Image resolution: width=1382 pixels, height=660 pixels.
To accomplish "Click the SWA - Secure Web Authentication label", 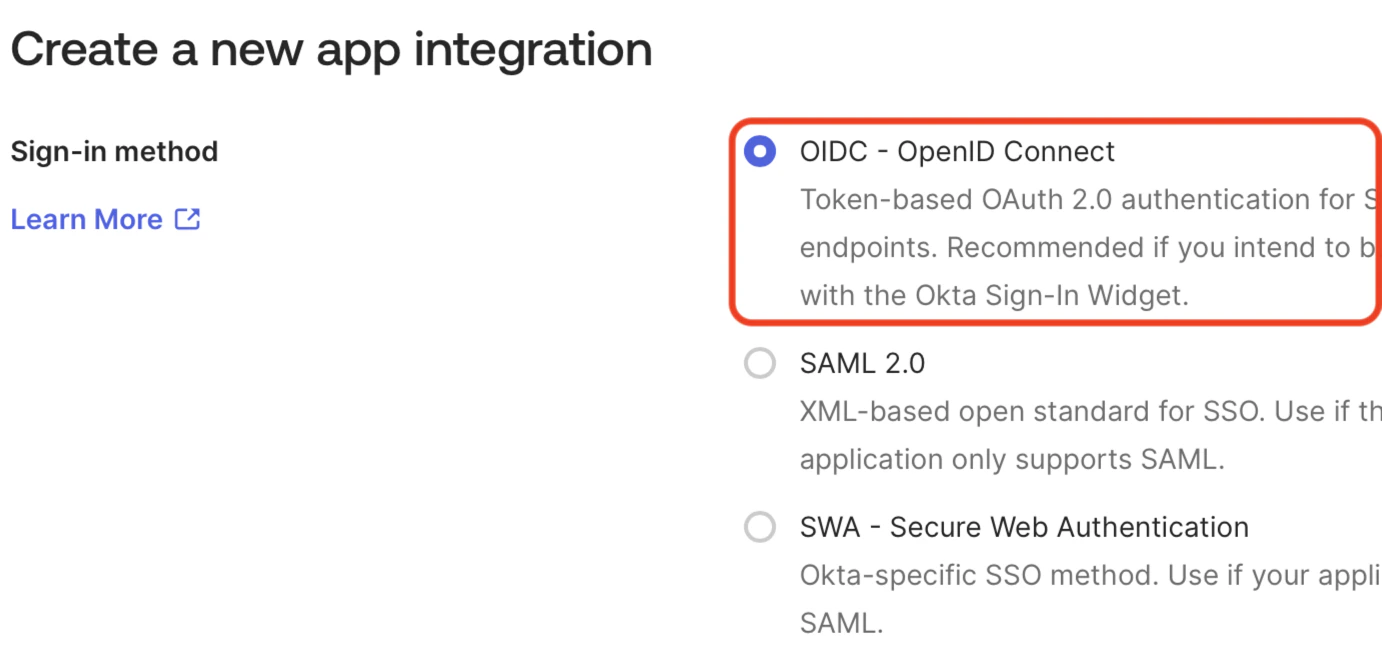I will coord(1024,527).
